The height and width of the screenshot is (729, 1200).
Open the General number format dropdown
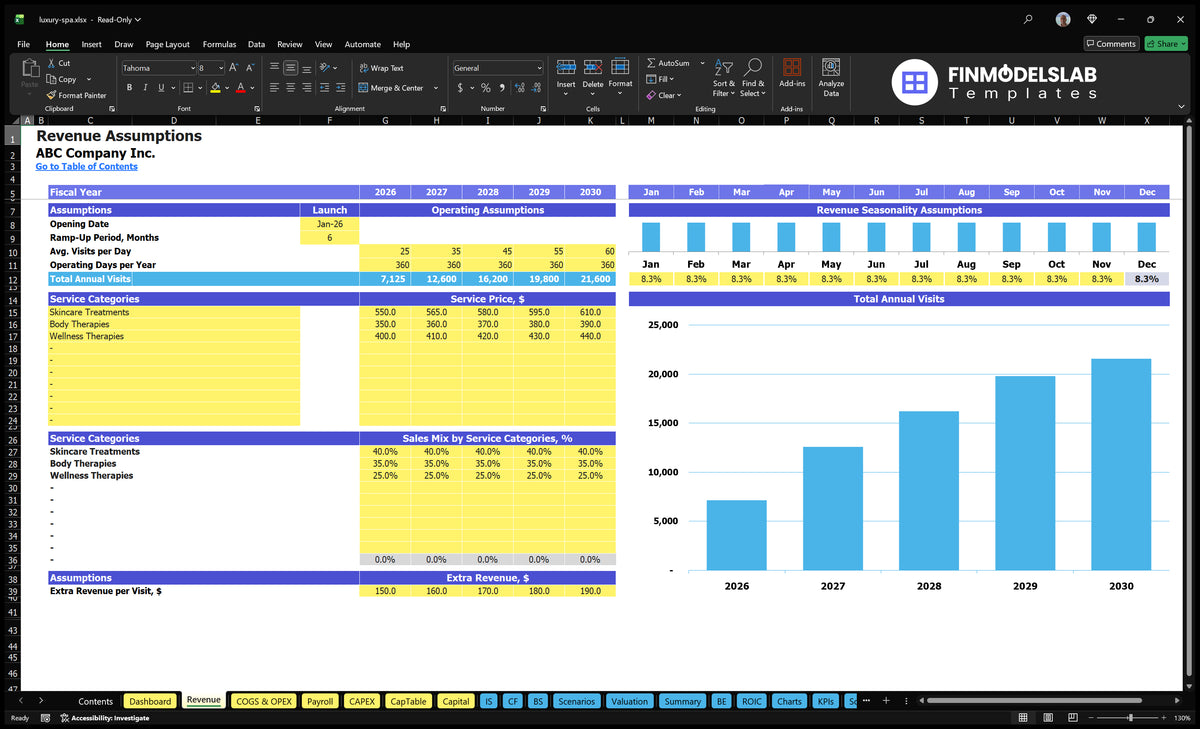539,68
